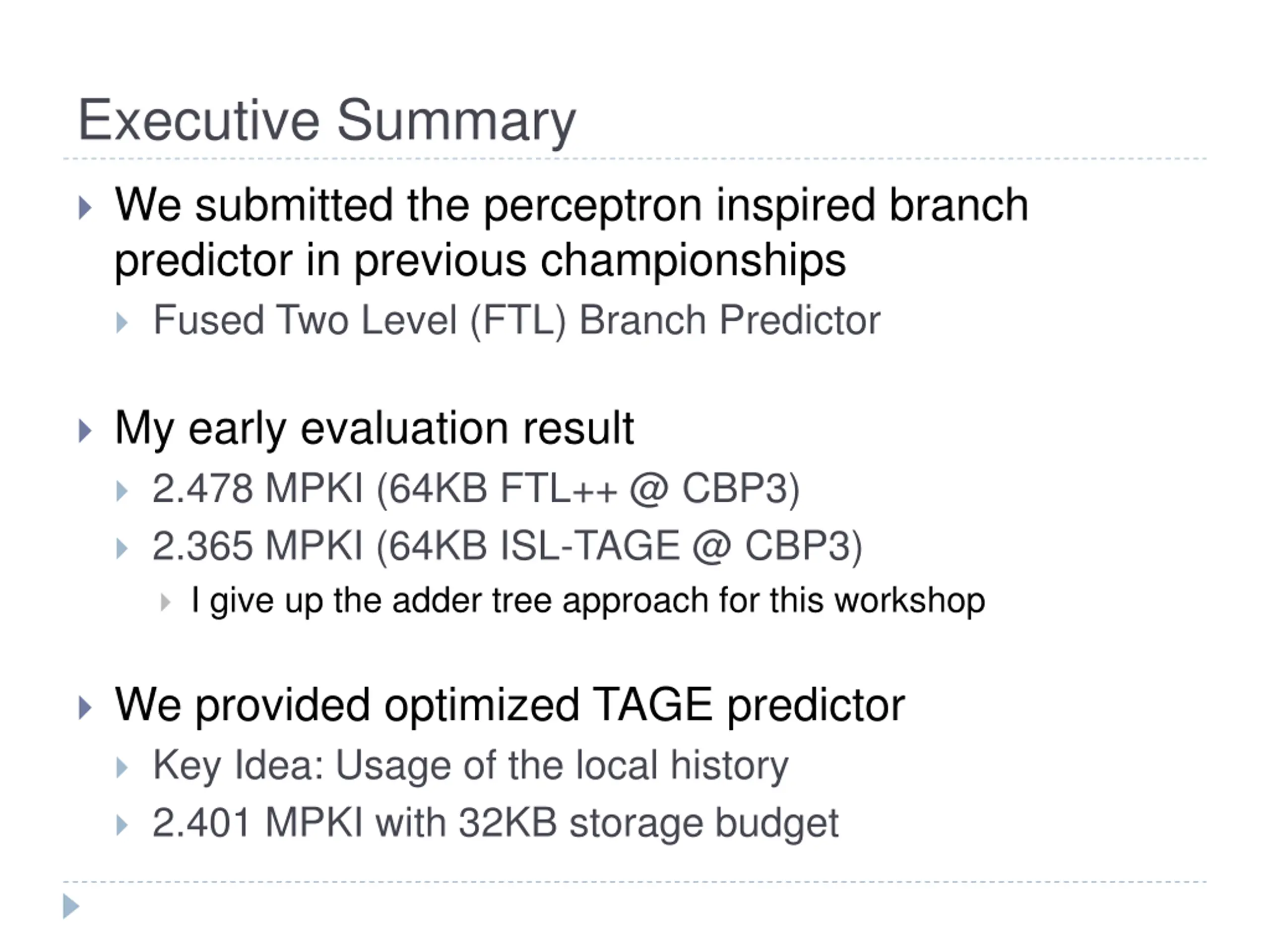Click the arrow bullet before 'My early evaluation result'
1270x952 pixels.
click(x=85, y=431)
